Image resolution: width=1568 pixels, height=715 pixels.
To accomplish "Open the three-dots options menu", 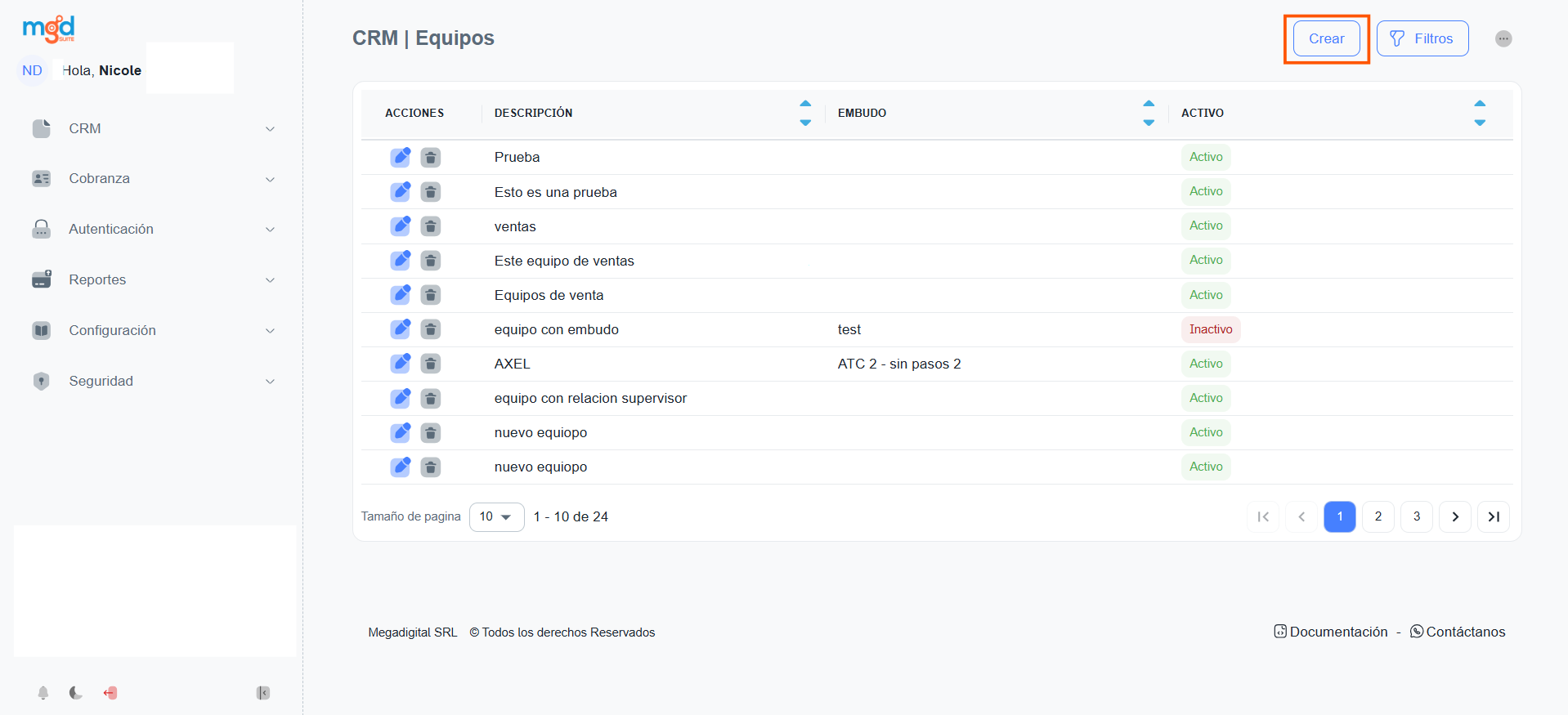I will [x=1503, y=38].
